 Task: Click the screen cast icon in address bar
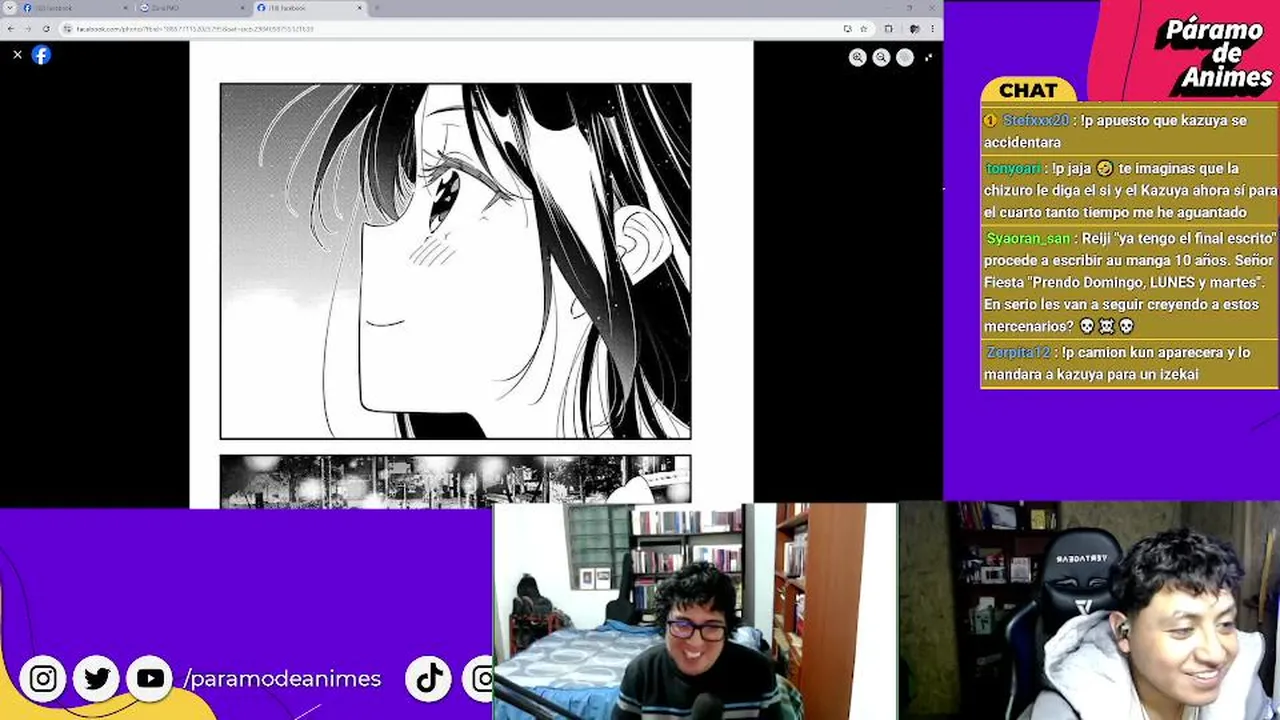847,29
